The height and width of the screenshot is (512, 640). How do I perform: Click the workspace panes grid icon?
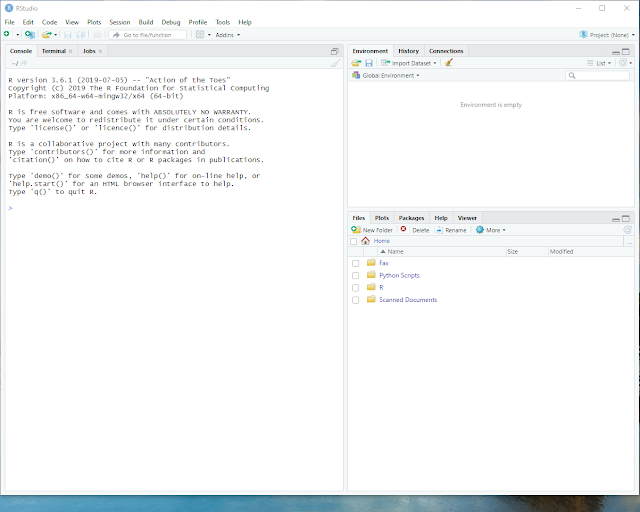click(200, 35)
